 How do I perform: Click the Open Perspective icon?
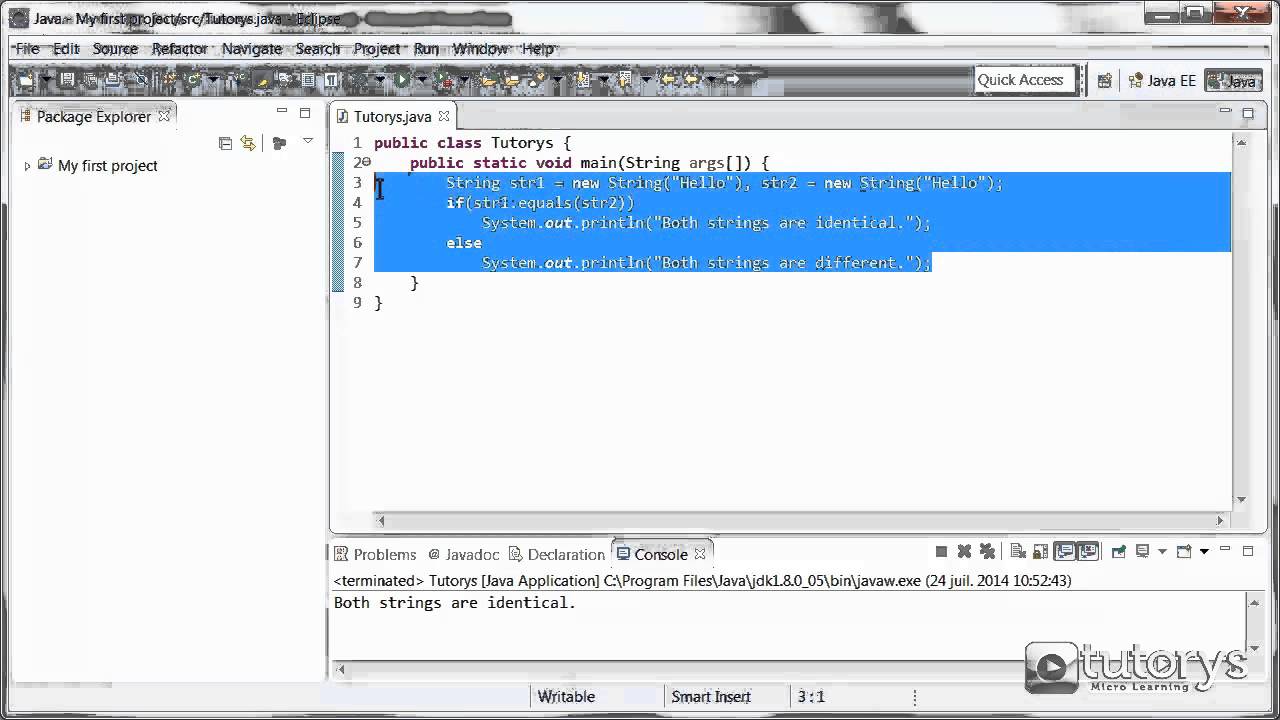1105,81
